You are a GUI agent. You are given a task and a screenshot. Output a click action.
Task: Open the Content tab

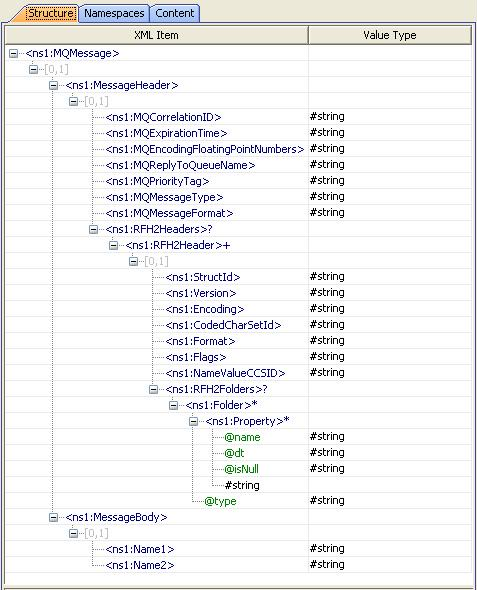175,13
